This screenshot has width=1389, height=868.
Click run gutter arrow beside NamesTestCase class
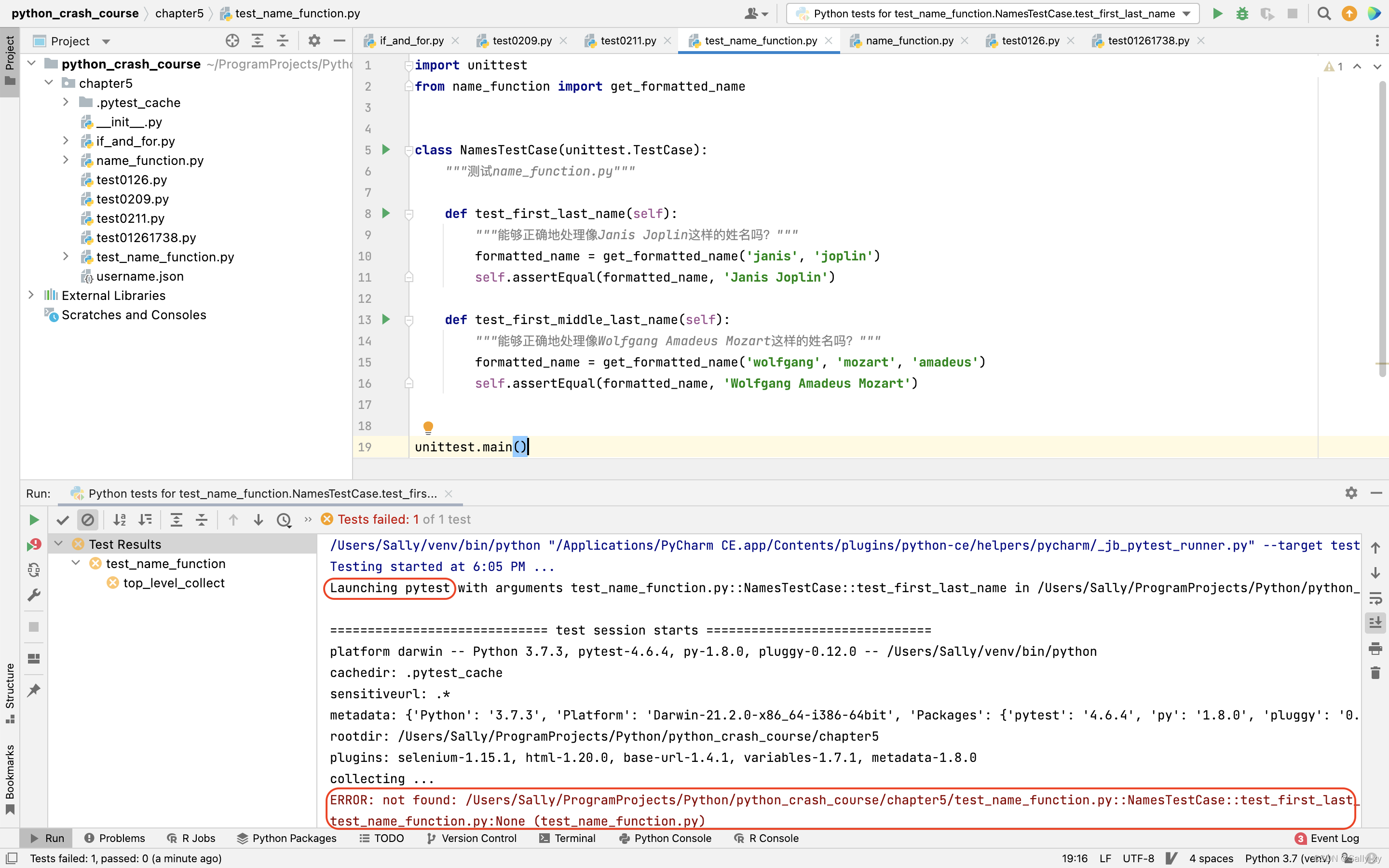click(386, 150)
